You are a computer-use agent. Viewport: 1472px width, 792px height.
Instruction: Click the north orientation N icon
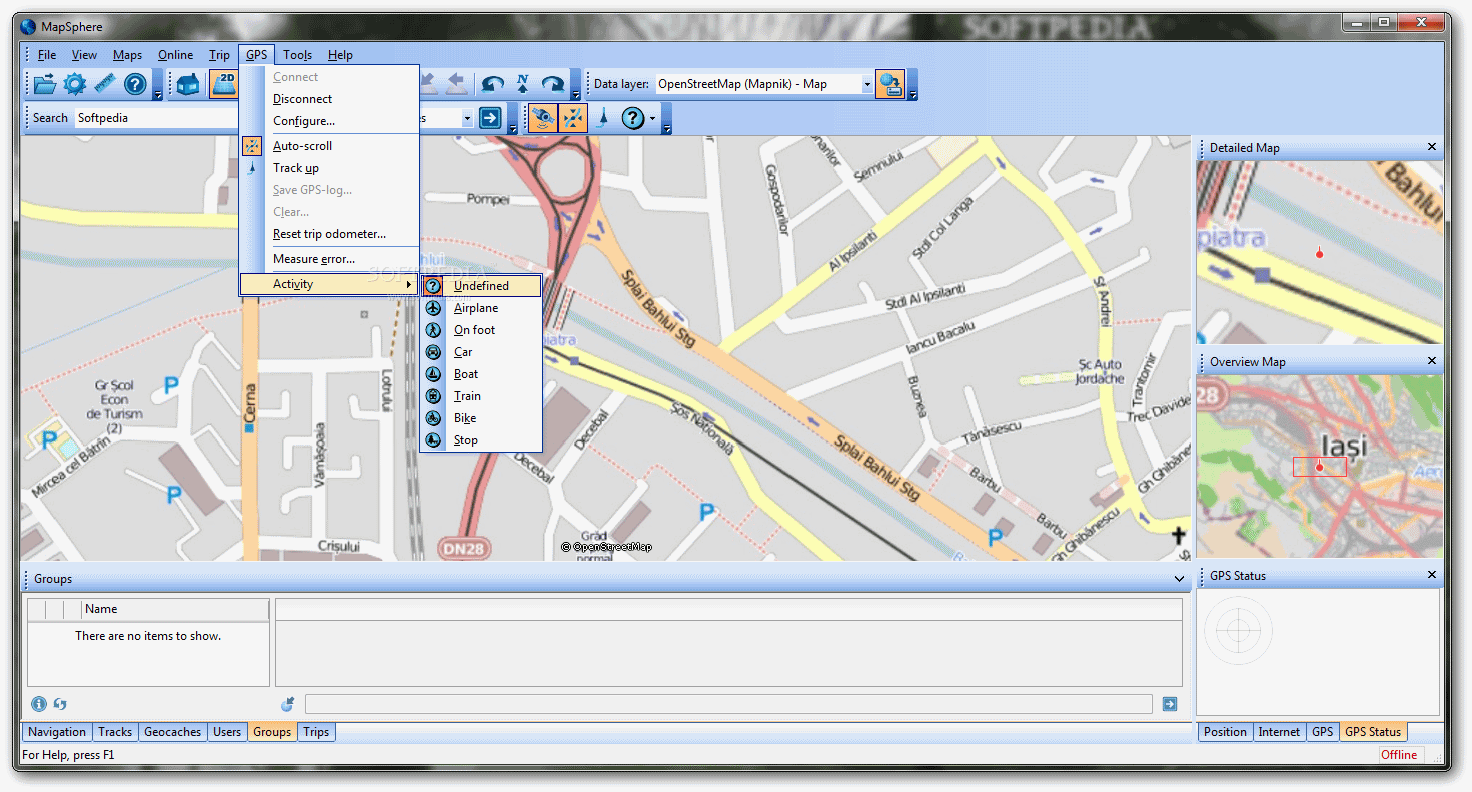pos(522,85)
